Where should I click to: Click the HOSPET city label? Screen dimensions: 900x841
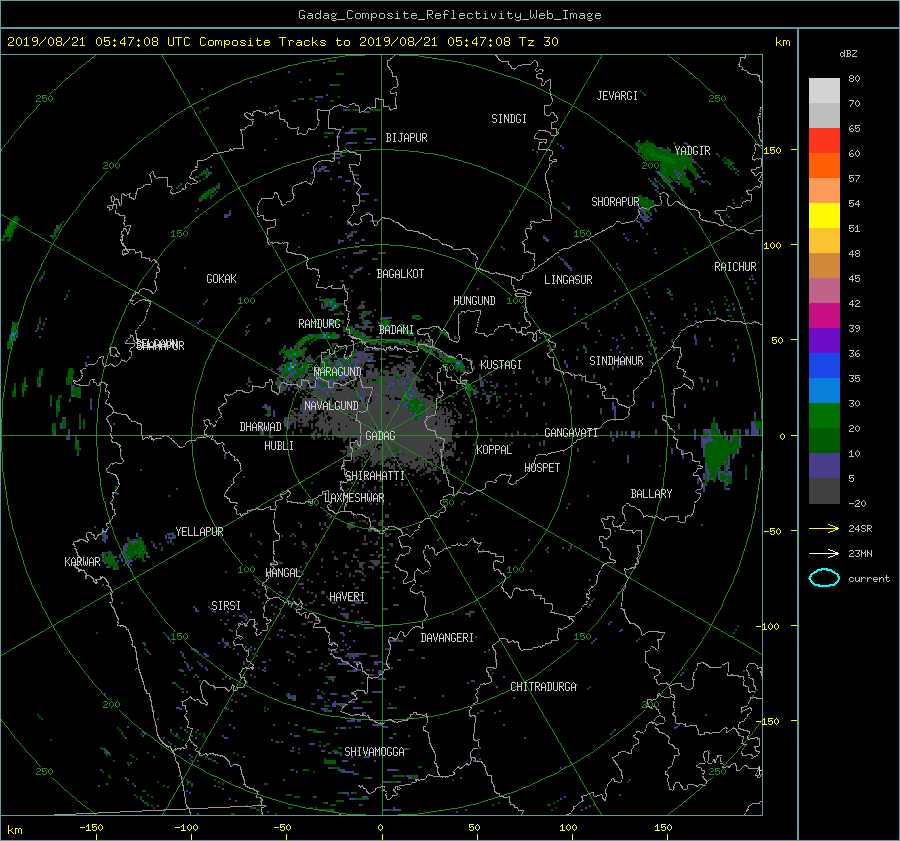[542, 468]
